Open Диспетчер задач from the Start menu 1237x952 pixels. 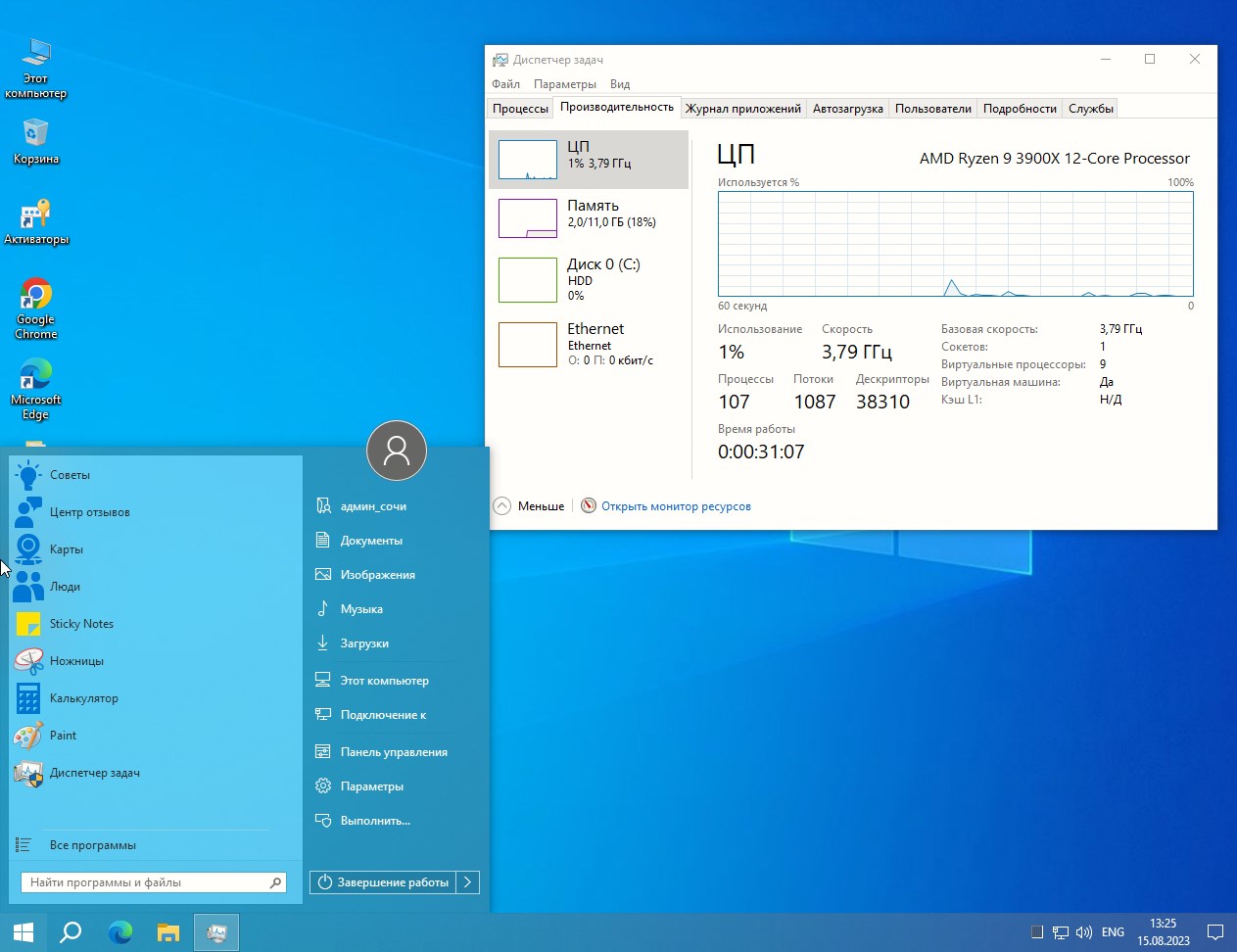pos(93,773)
